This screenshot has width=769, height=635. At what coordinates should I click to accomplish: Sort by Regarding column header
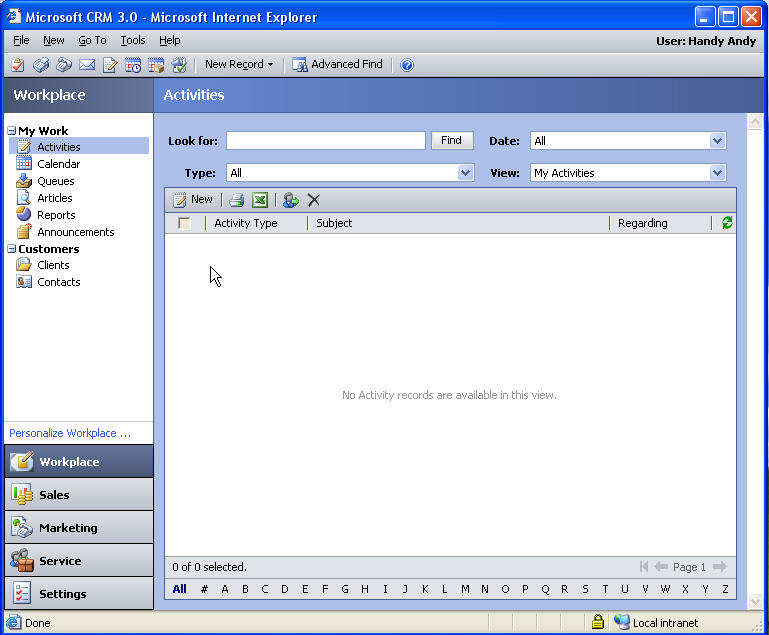click(x=642, y=223)
